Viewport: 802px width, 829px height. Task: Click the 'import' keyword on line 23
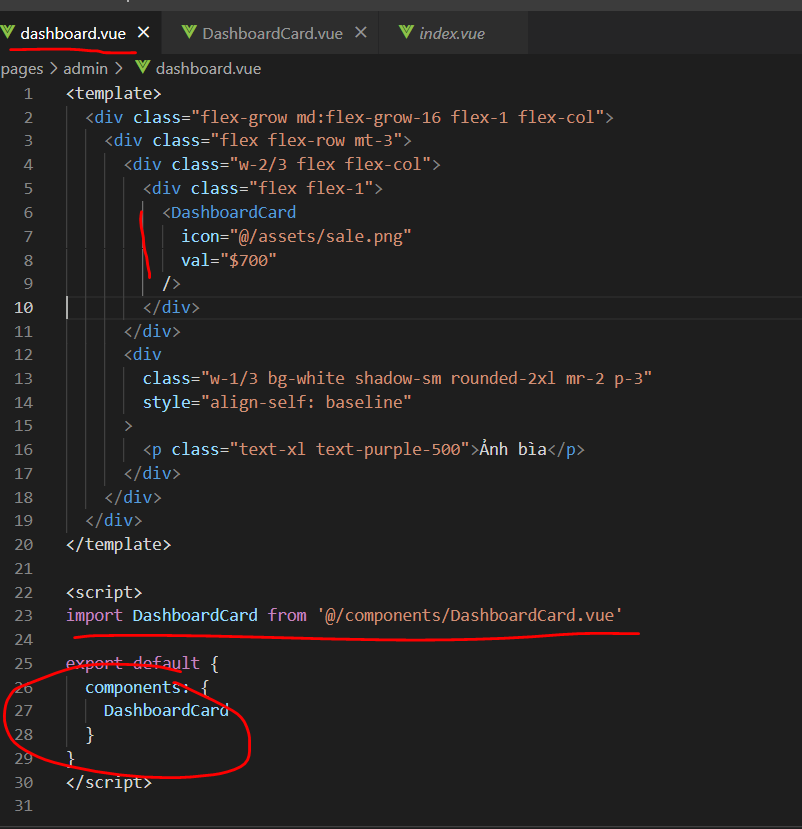coord(94,616)
